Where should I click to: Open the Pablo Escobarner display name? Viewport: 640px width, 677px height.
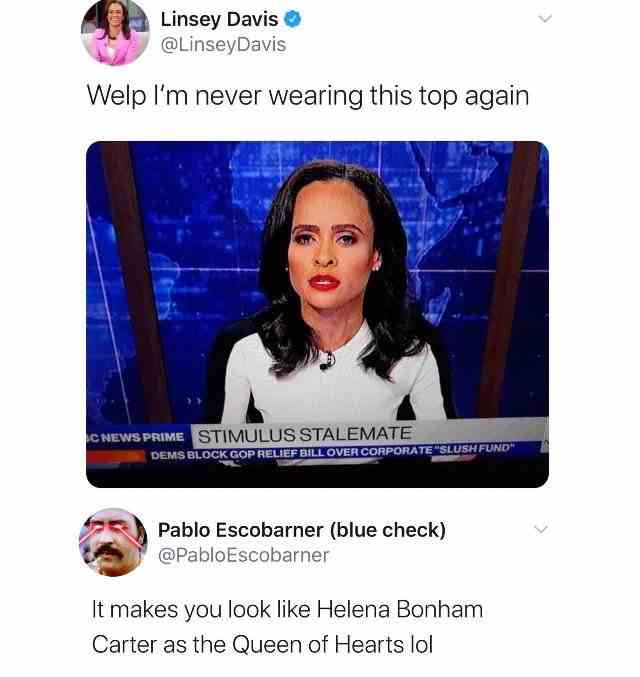tap(241, 530)
